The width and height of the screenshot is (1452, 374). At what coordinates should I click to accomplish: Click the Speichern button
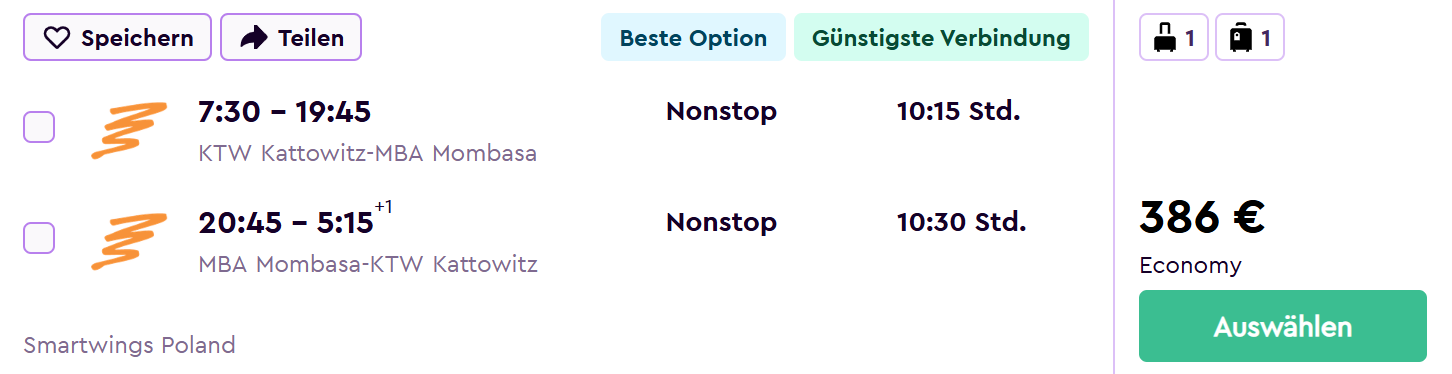117,38
